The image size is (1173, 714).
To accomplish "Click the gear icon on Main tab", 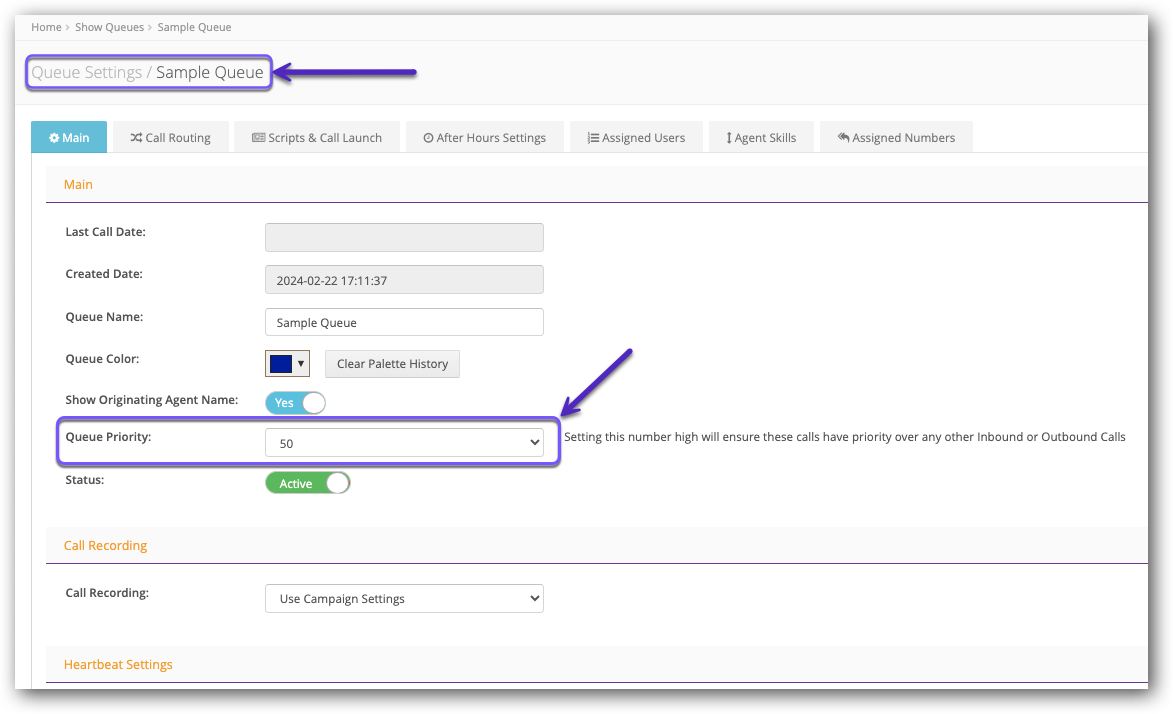I will pyautogui.click(x=54, y=138).
